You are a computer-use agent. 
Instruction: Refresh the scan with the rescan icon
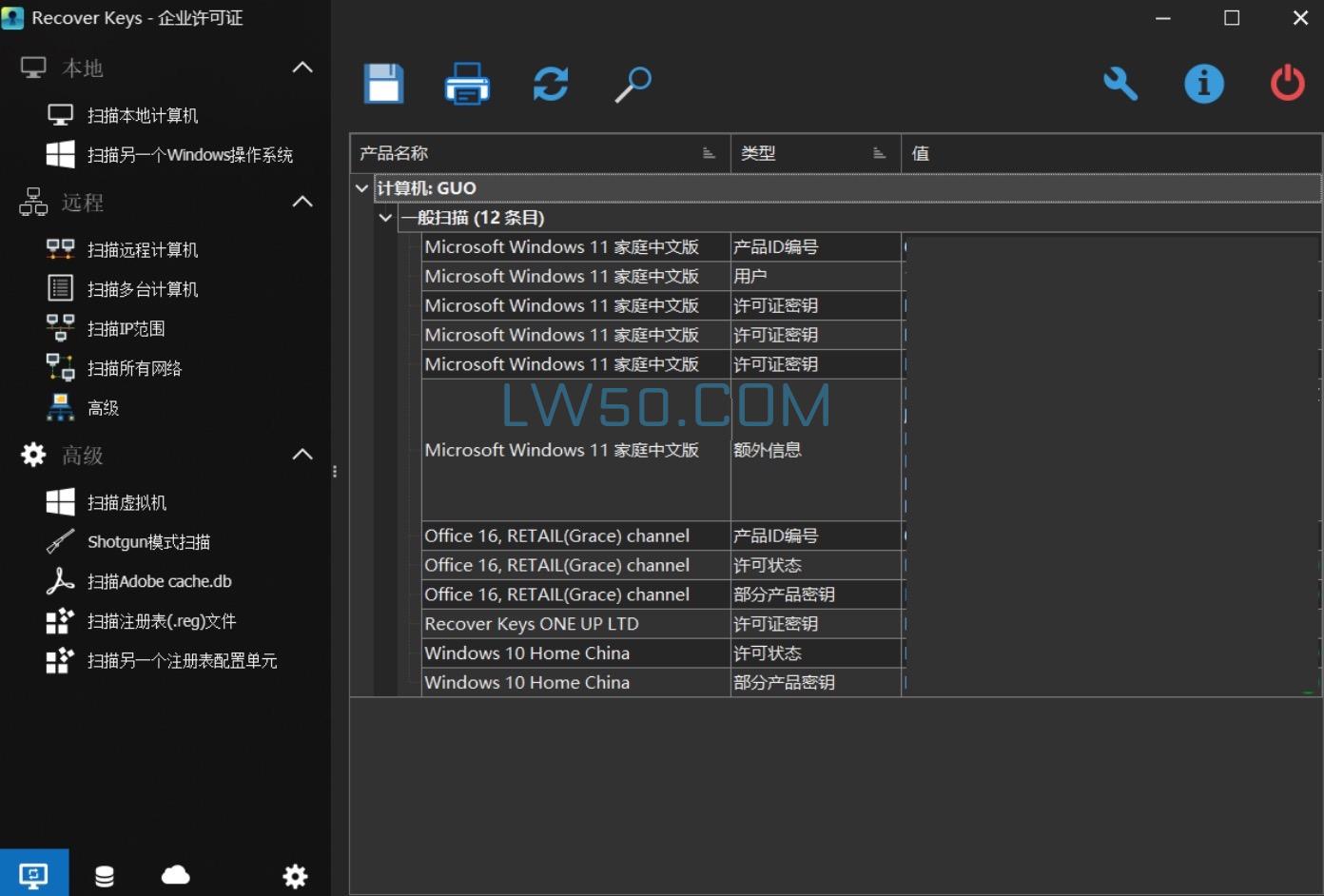[x=551, y=84]
